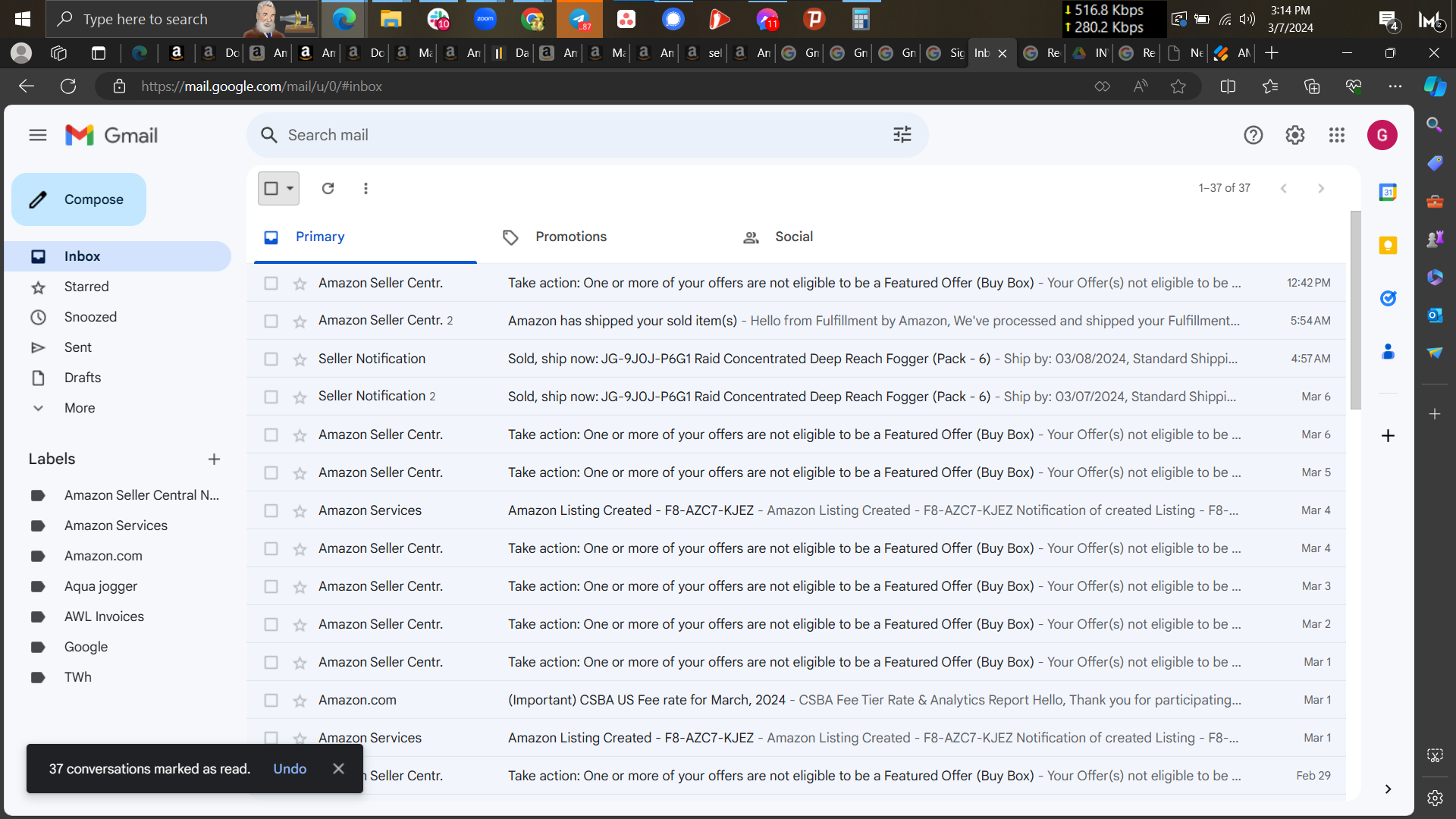Add this page to favorites star icon

tap(1178, 86)
